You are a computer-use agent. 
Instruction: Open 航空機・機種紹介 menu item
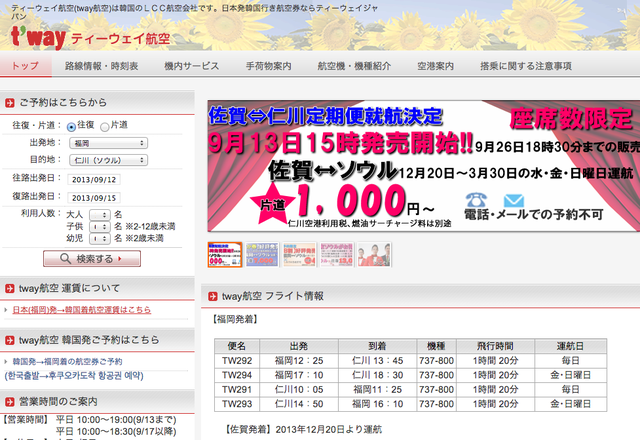[354, 66]
